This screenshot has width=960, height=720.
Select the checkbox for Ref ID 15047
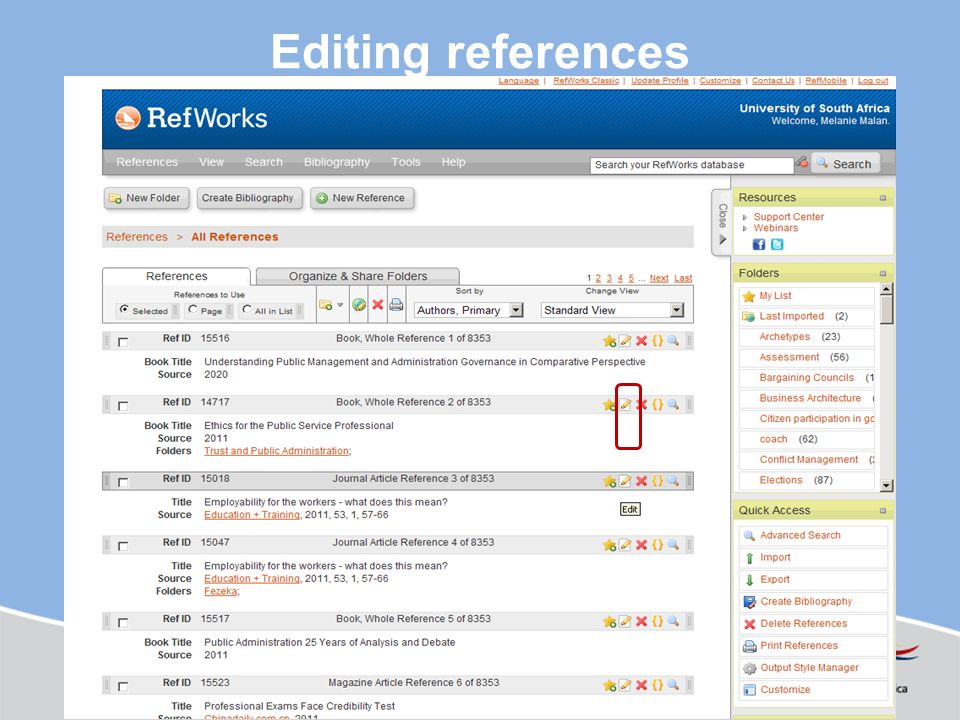(123, 546)
